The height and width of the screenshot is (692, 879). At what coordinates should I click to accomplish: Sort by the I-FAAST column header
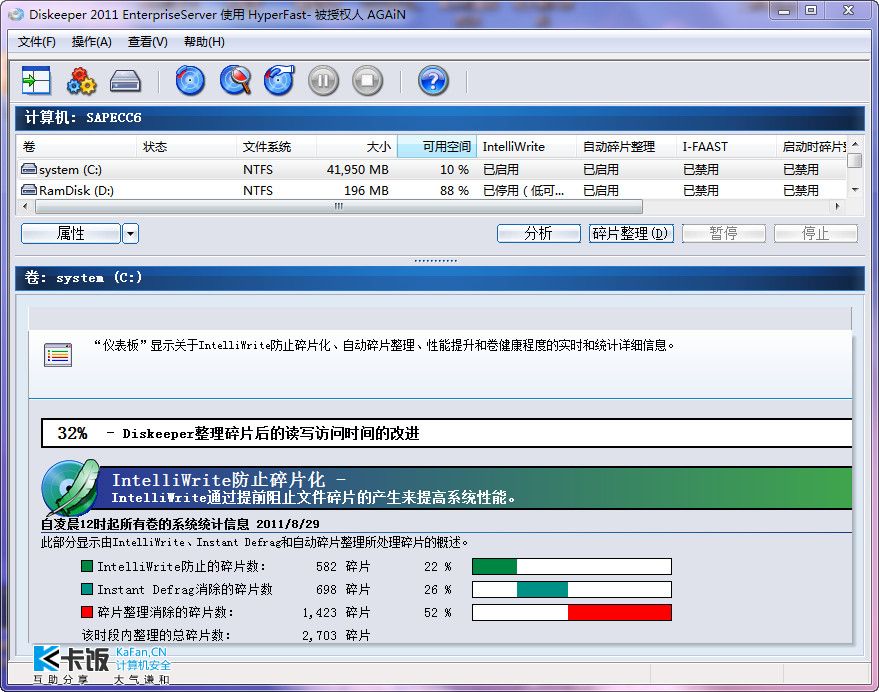727,147
